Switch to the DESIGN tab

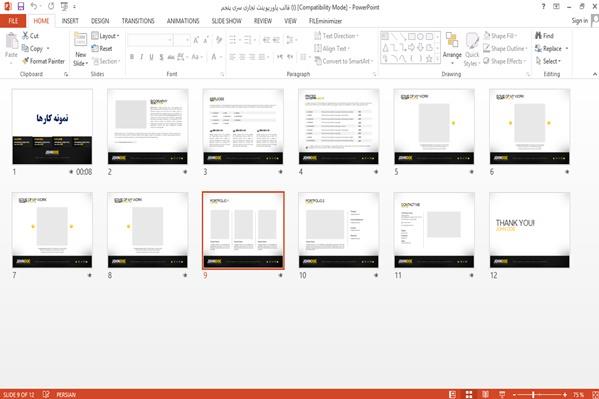[x=100, y=21]
